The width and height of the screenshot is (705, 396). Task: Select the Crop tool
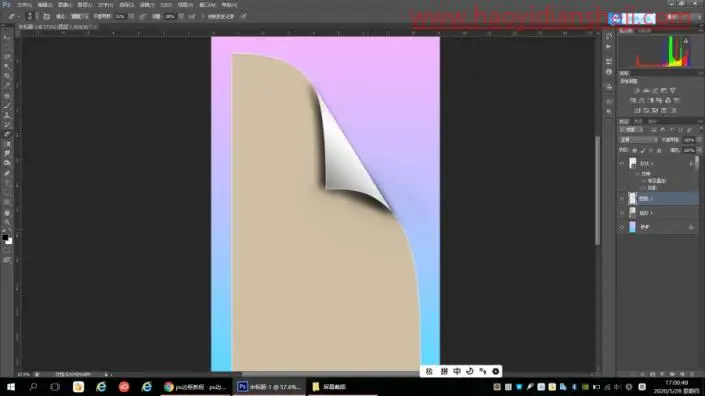7,76
